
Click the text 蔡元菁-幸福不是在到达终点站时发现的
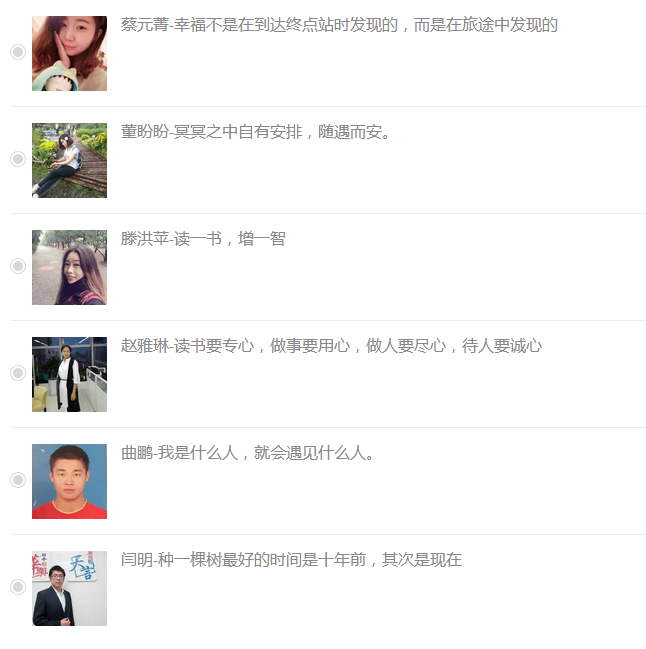coord(259,25)
